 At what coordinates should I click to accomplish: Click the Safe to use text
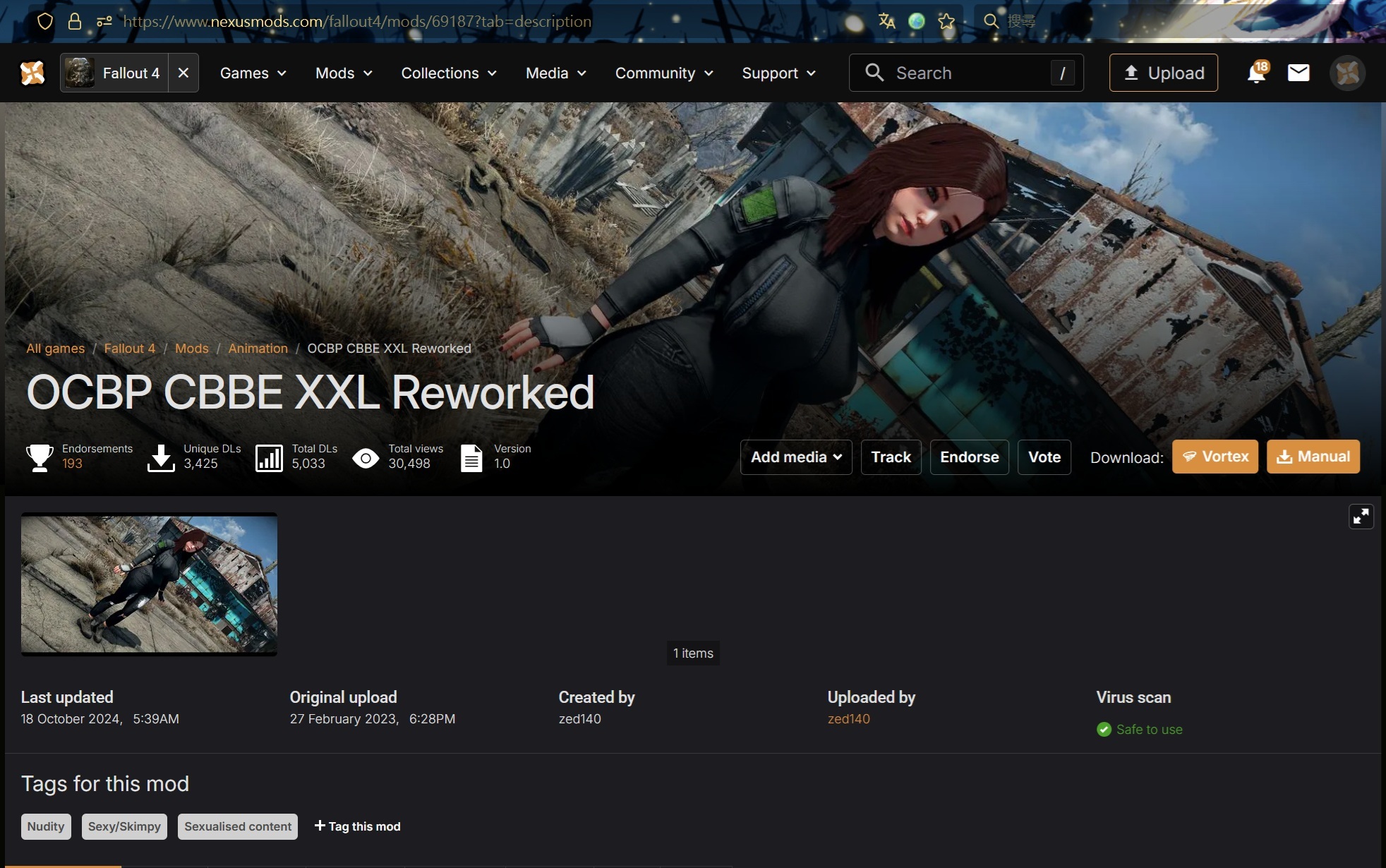pyautogui.click(x=1150, y=730)
